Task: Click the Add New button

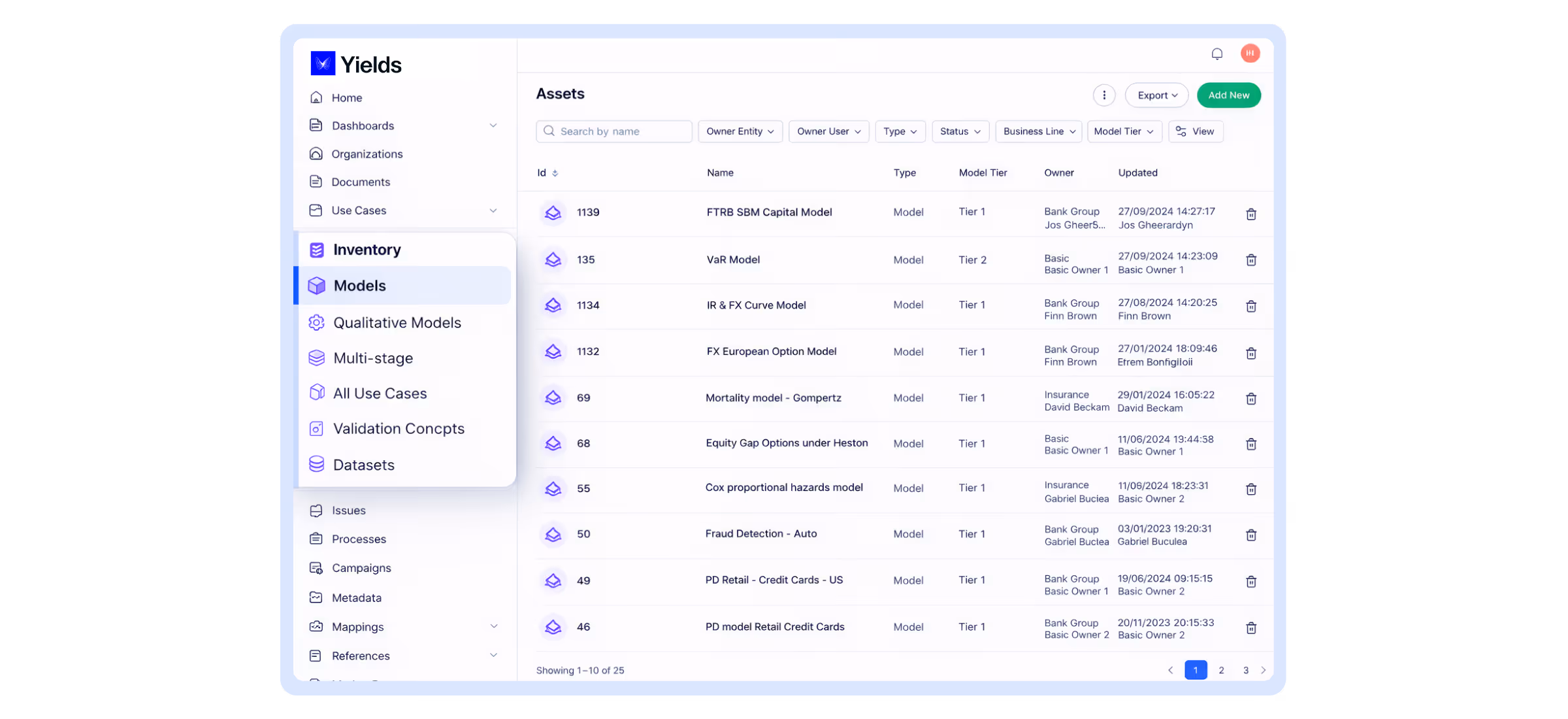Action: (1228, 95)
